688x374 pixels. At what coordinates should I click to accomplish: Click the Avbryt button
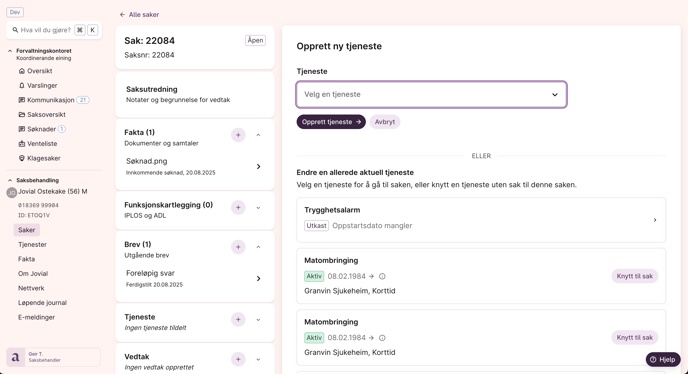coord(385,122)
